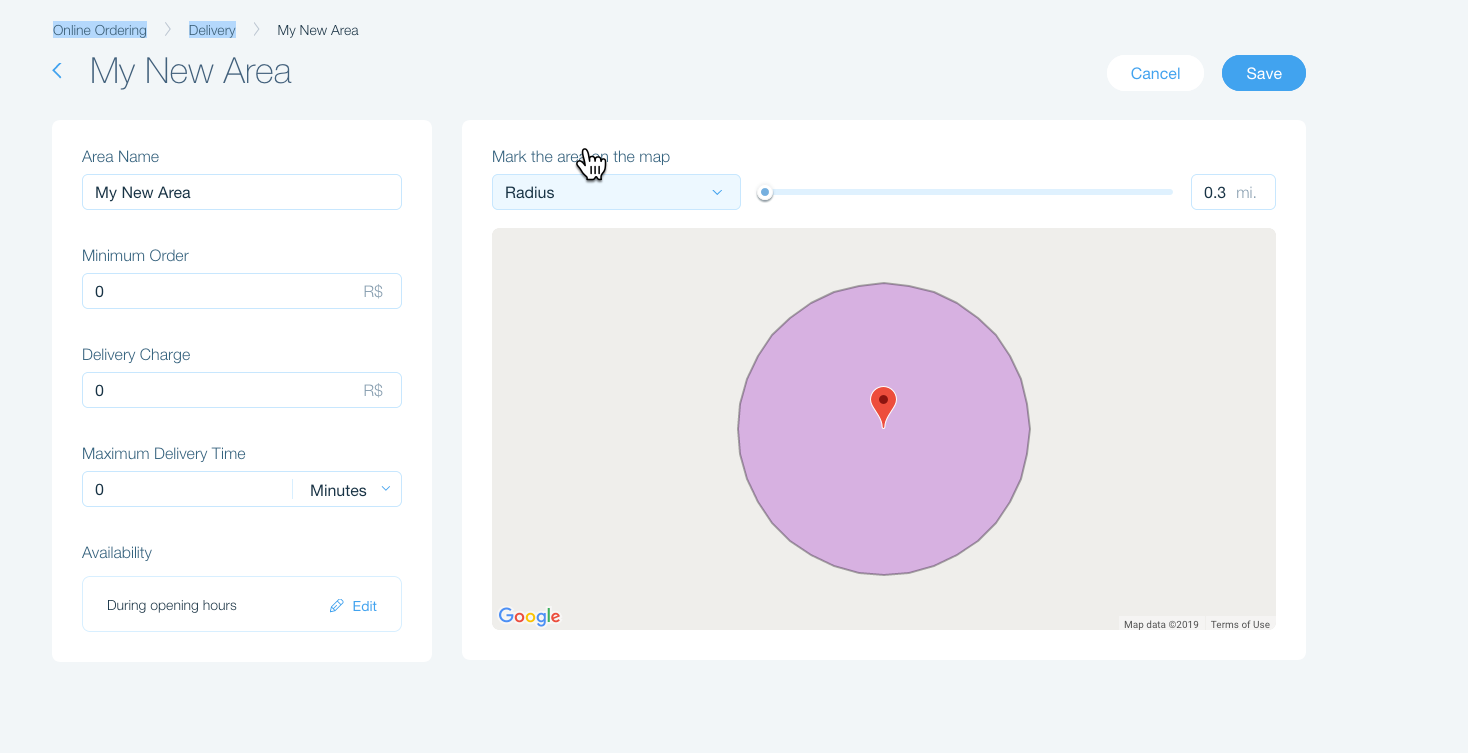This screenshot has height=753, width=1468.
Task: Click the Google logo on the map
Action: [529, 616]
